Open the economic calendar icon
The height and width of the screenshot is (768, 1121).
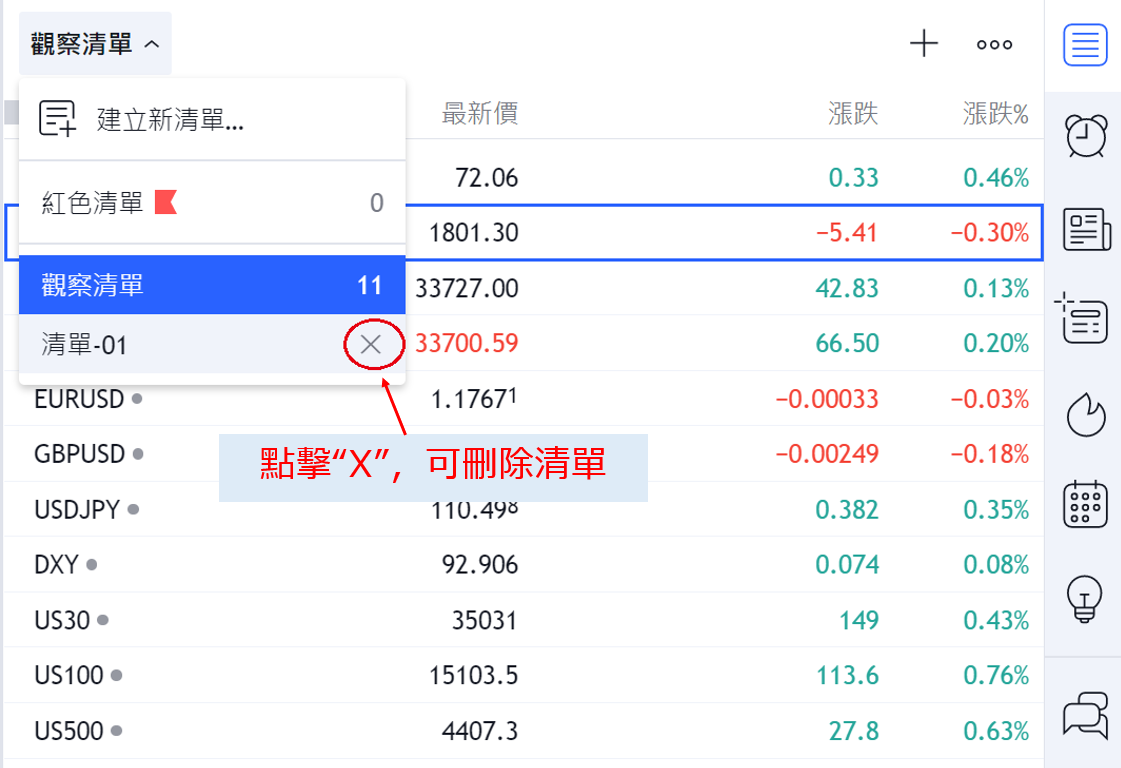pos(1085,503)
